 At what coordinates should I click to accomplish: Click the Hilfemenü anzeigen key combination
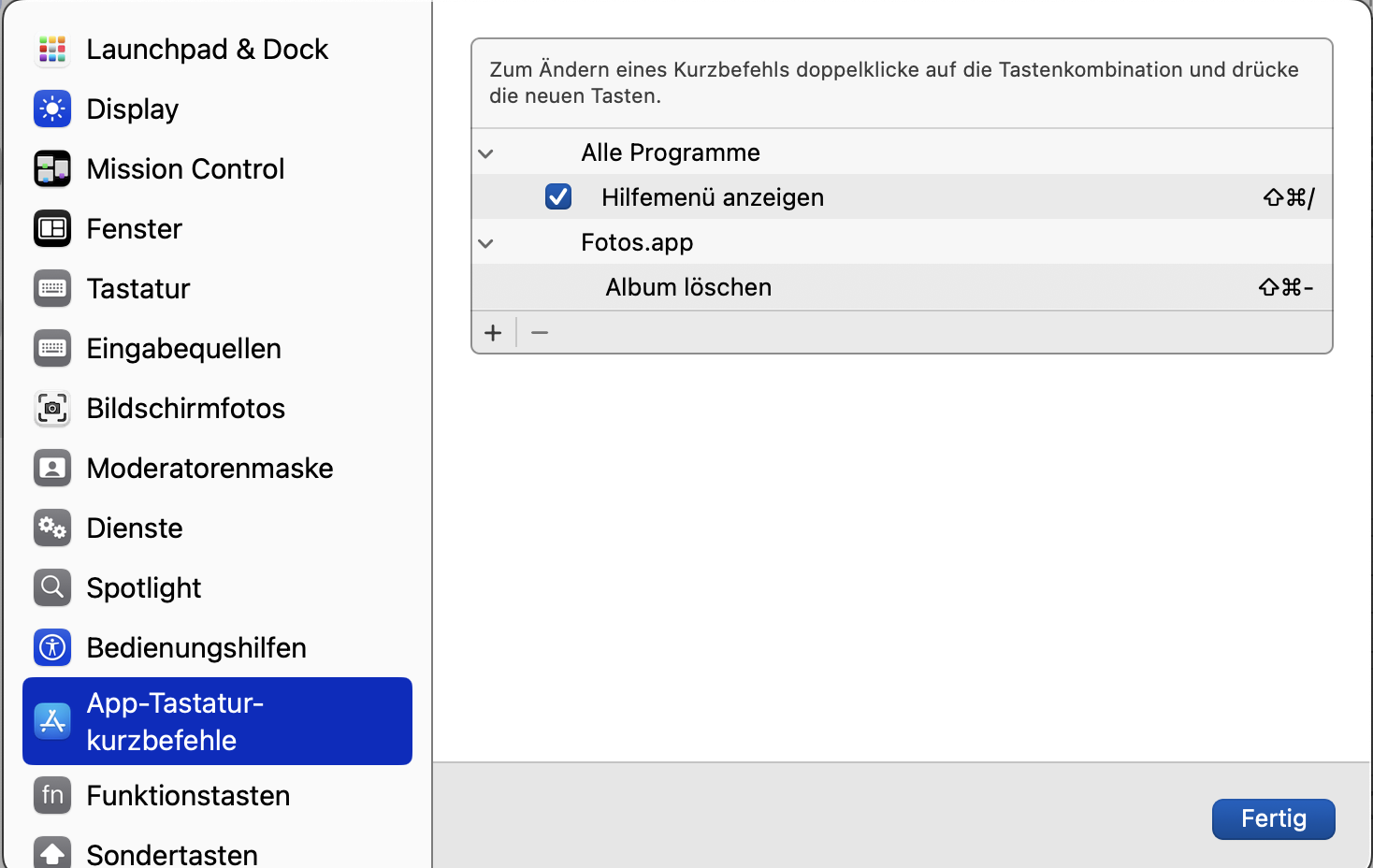pyautogui.click(x=1289, y=197)
